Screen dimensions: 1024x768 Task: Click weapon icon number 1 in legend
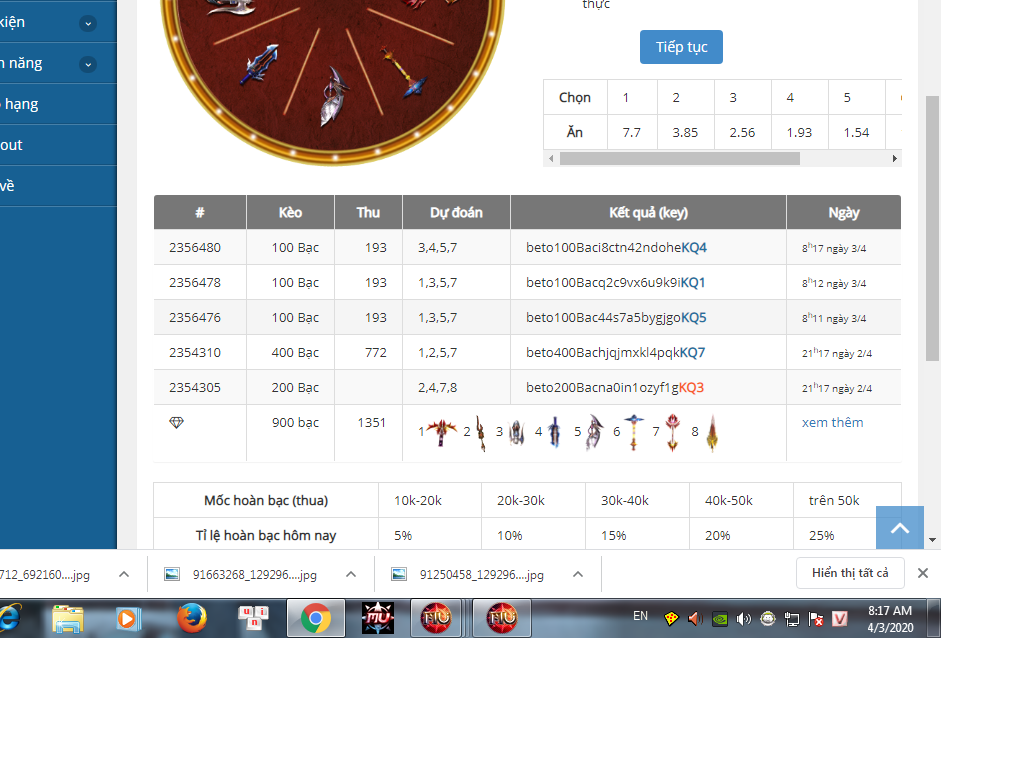pos(442,433)
